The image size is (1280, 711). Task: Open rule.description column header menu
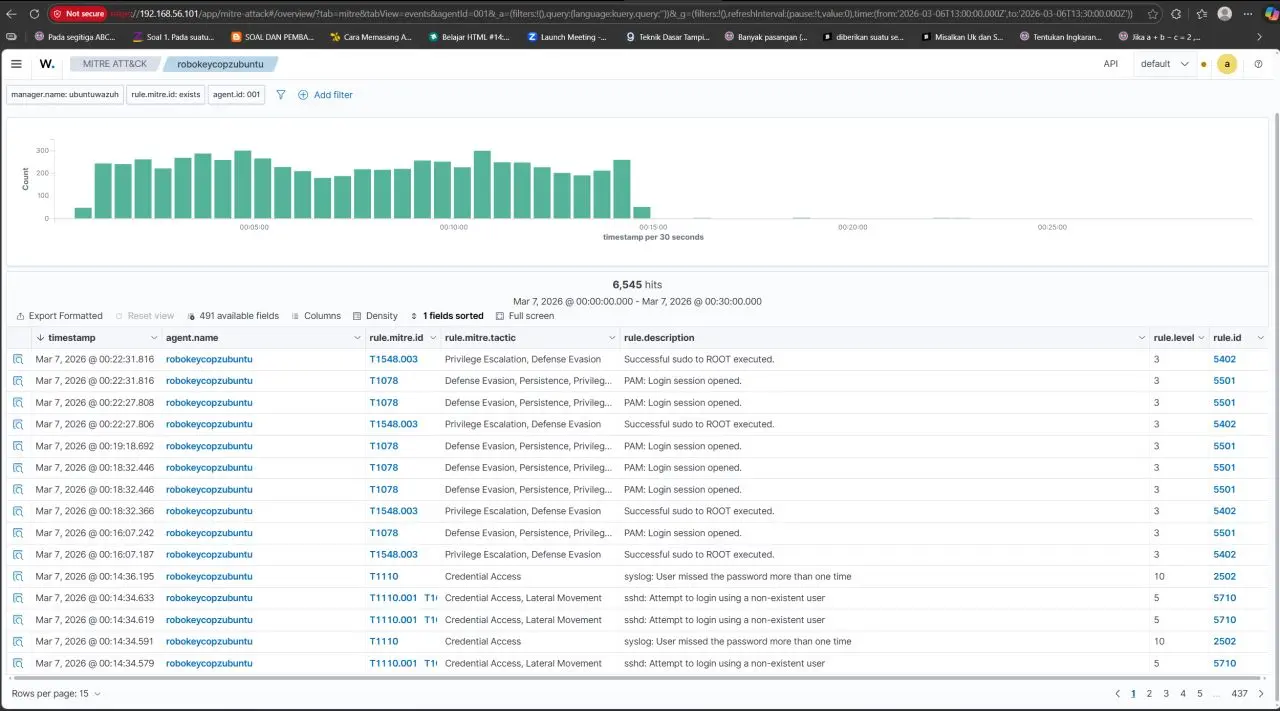[x=1142, y=338]
